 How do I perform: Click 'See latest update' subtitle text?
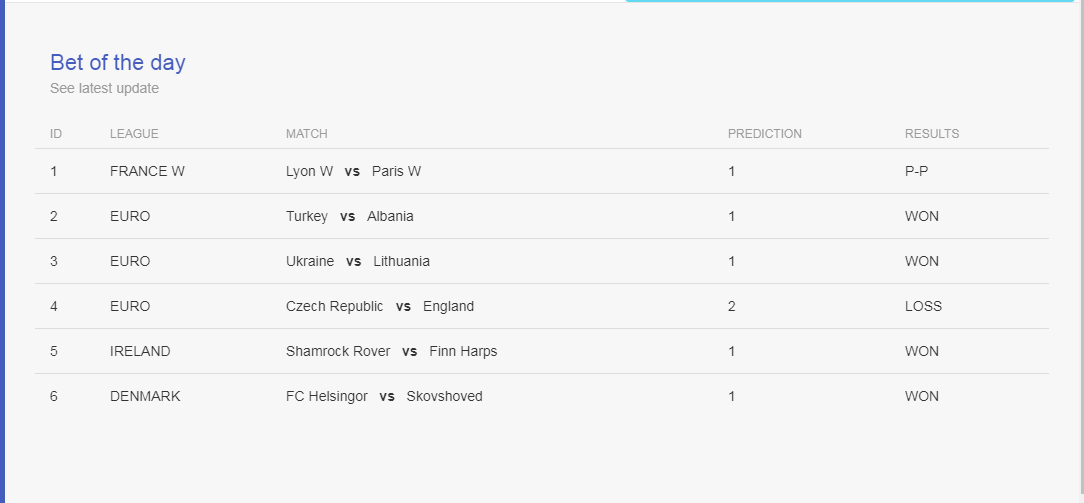[x=104, y=88]
